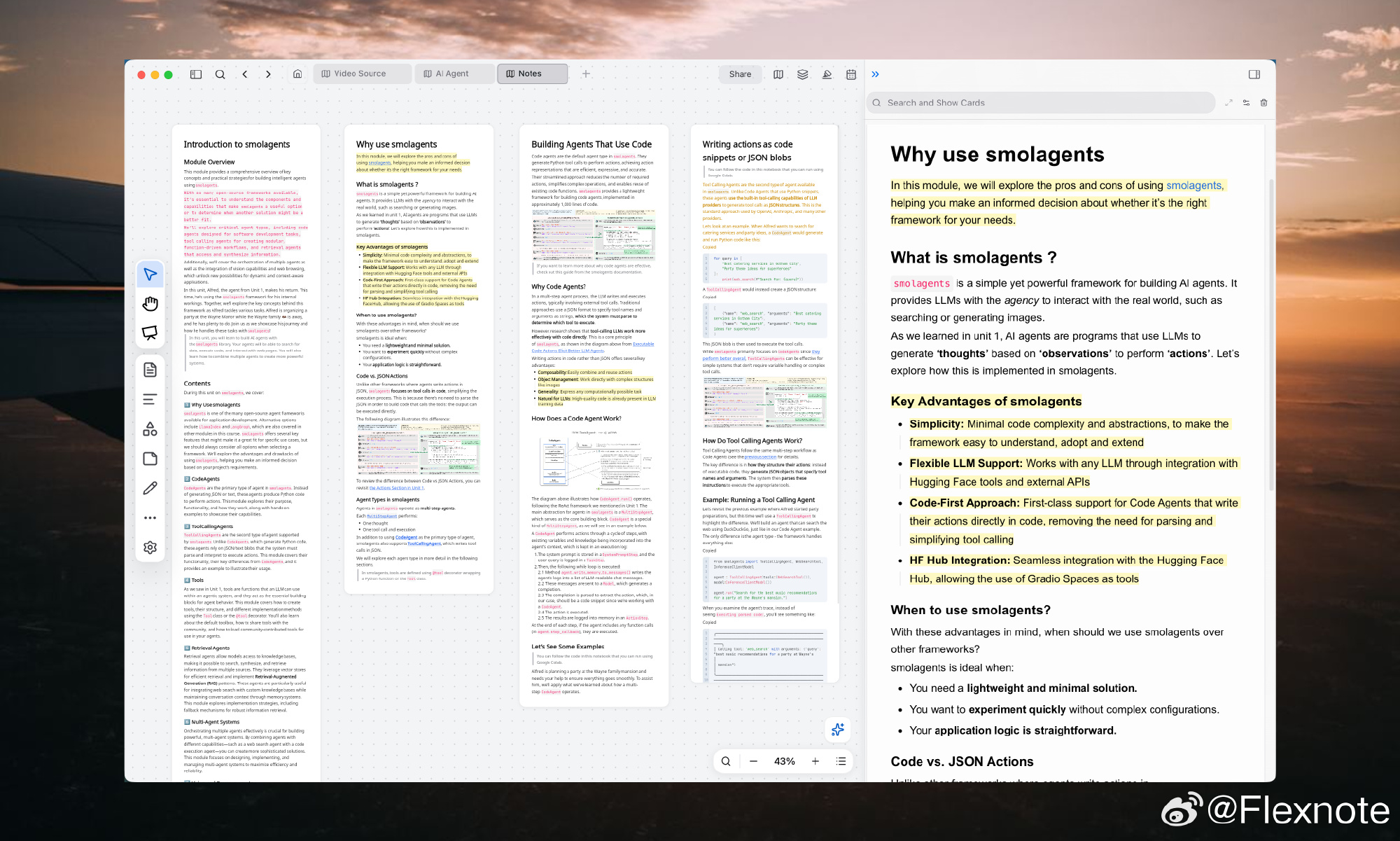This screenshot has width=1400, height=841.
Task: Zoom in with the plus button
Action: 815,761
